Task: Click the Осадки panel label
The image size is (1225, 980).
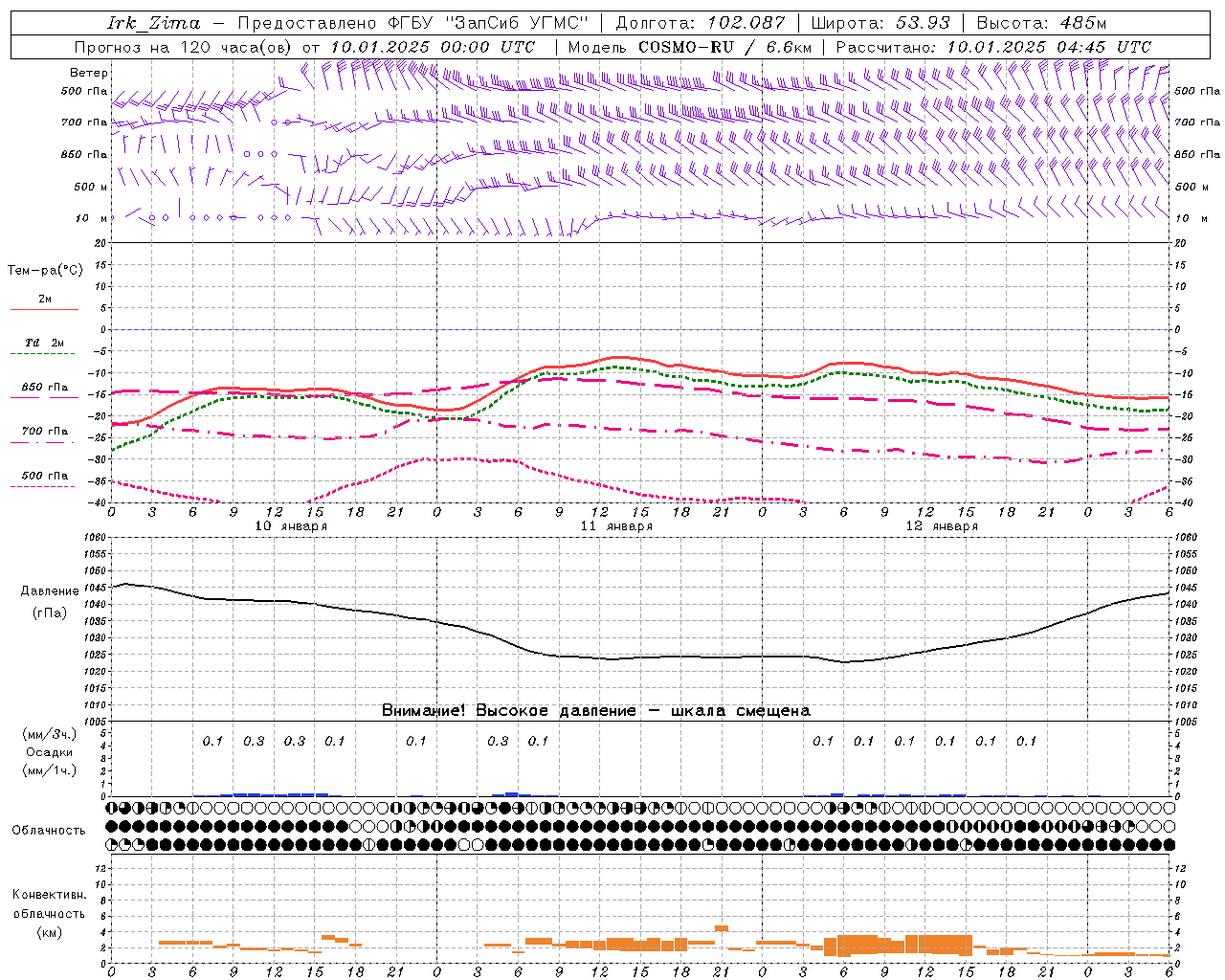Action: 50,752
